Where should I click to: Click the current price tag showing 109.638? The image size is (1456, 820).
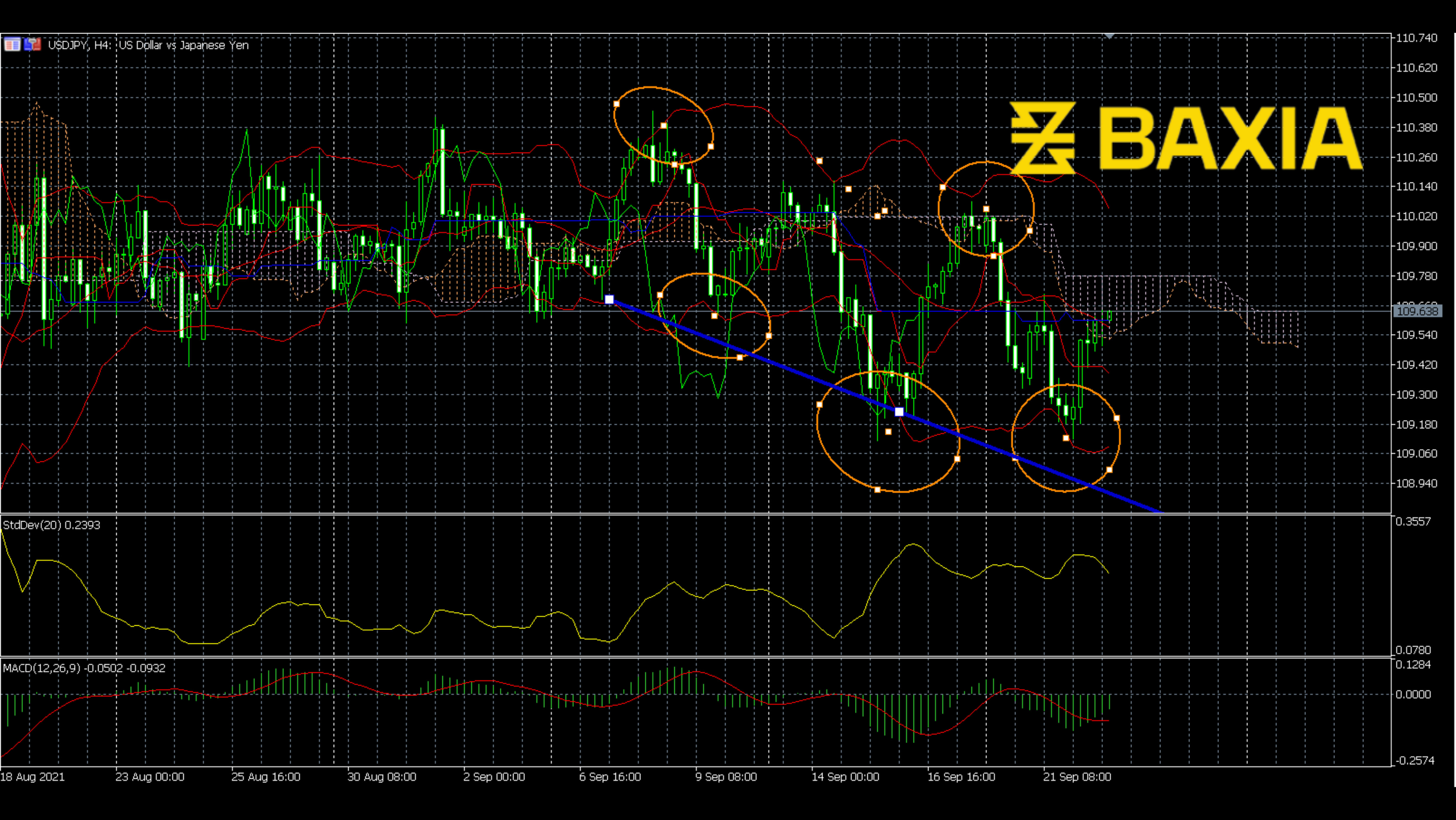point(1416,311)
